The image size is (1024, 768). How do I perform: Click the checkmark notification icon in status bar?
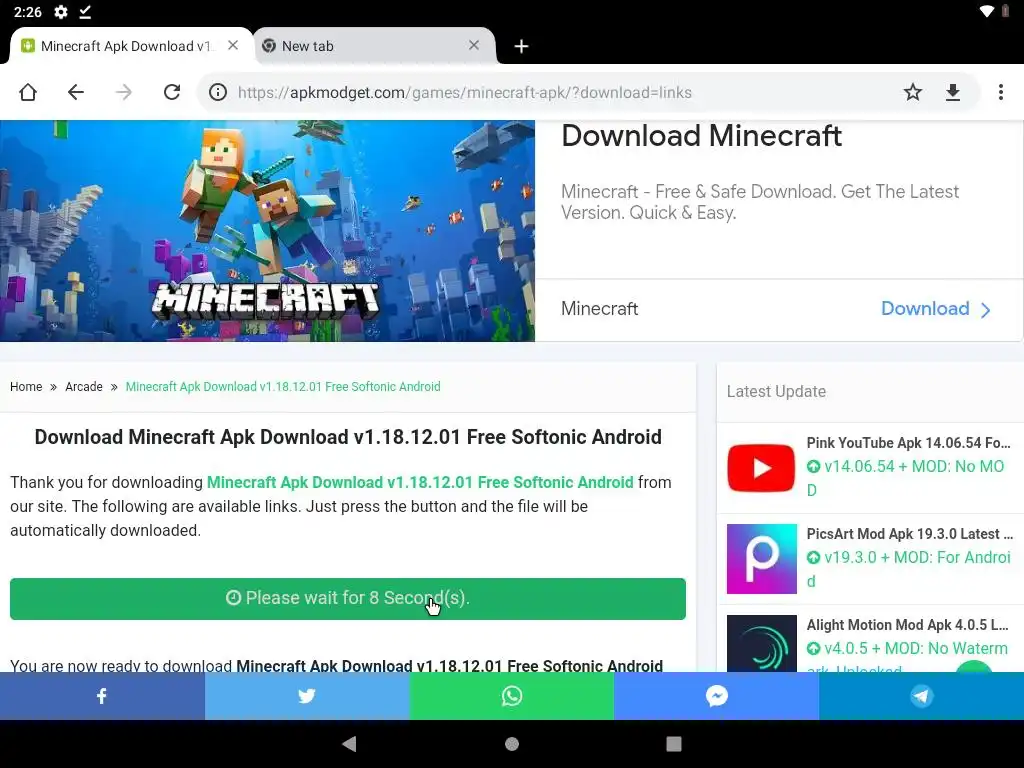85,12
